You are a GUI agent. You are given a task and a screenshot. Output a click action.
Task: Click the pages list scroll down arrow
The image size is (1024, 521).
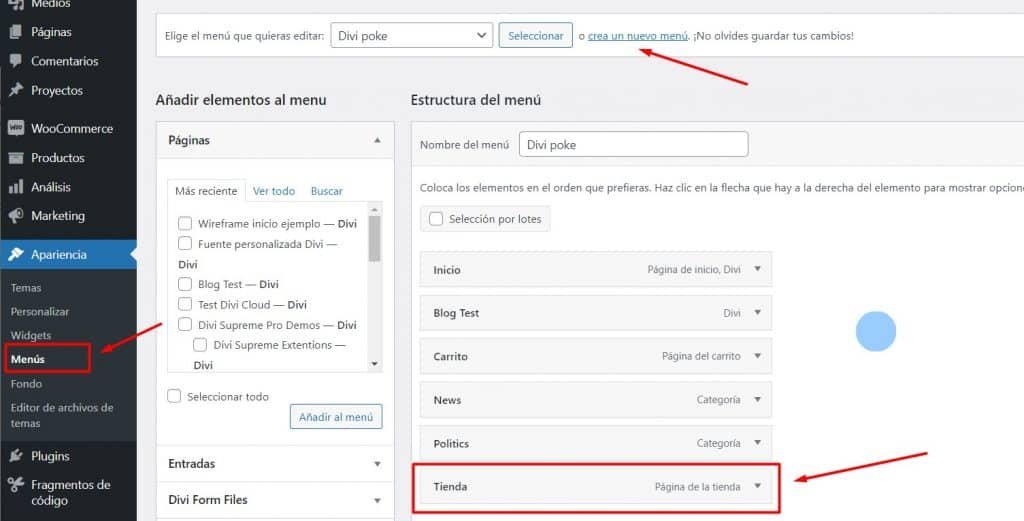[x=374, y=364]
